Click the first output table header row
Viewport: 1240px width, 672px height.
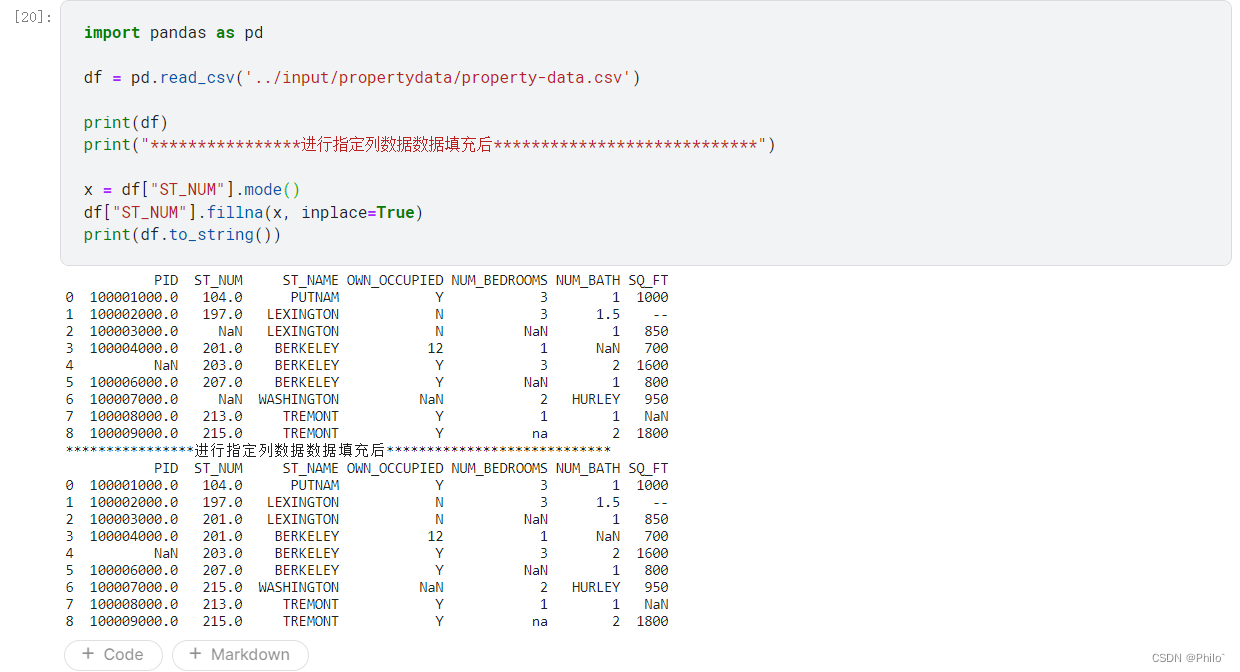[411, 280]
